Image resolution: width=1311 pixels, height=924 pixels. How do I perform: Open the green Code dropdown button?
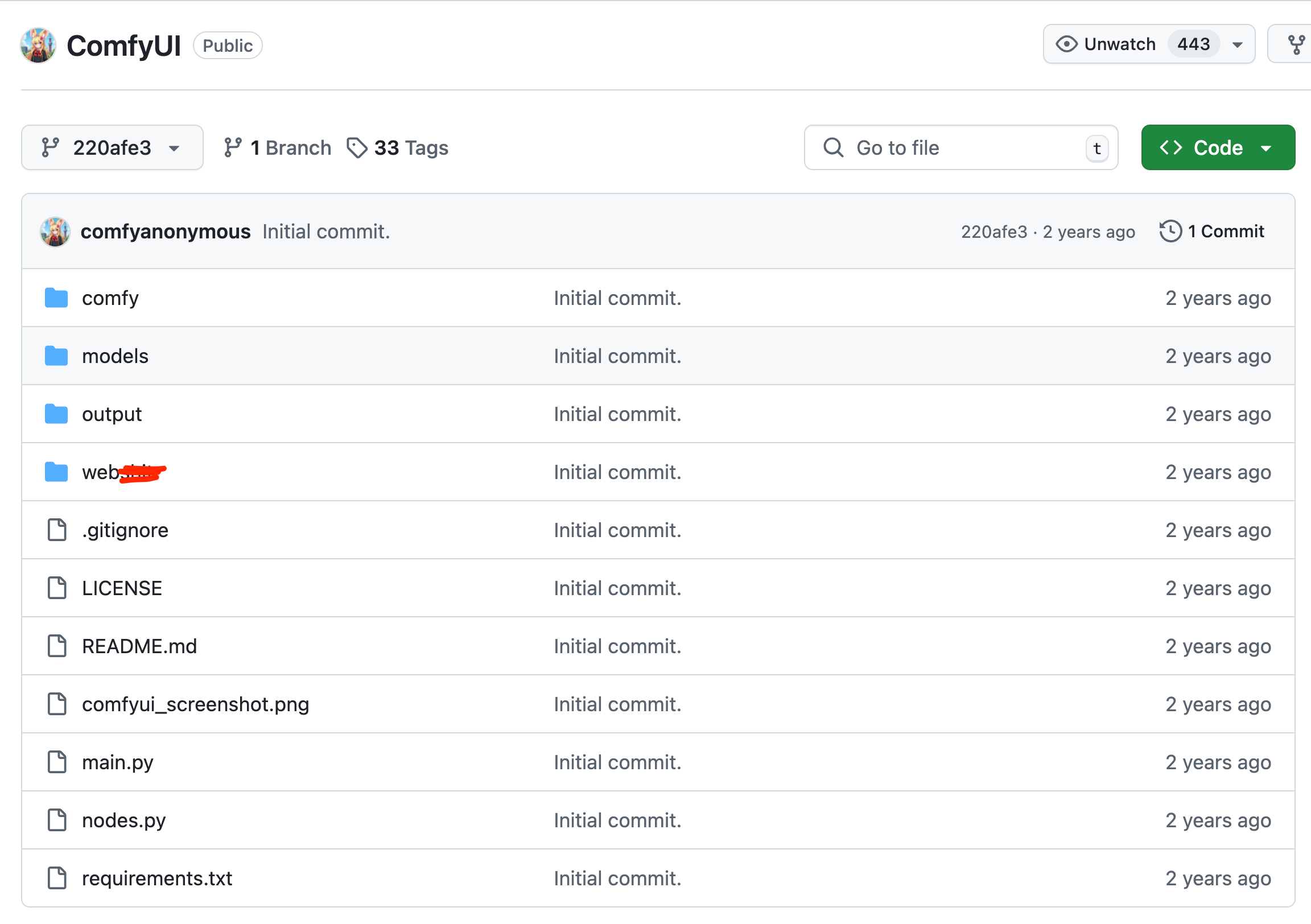[1218, 147]
